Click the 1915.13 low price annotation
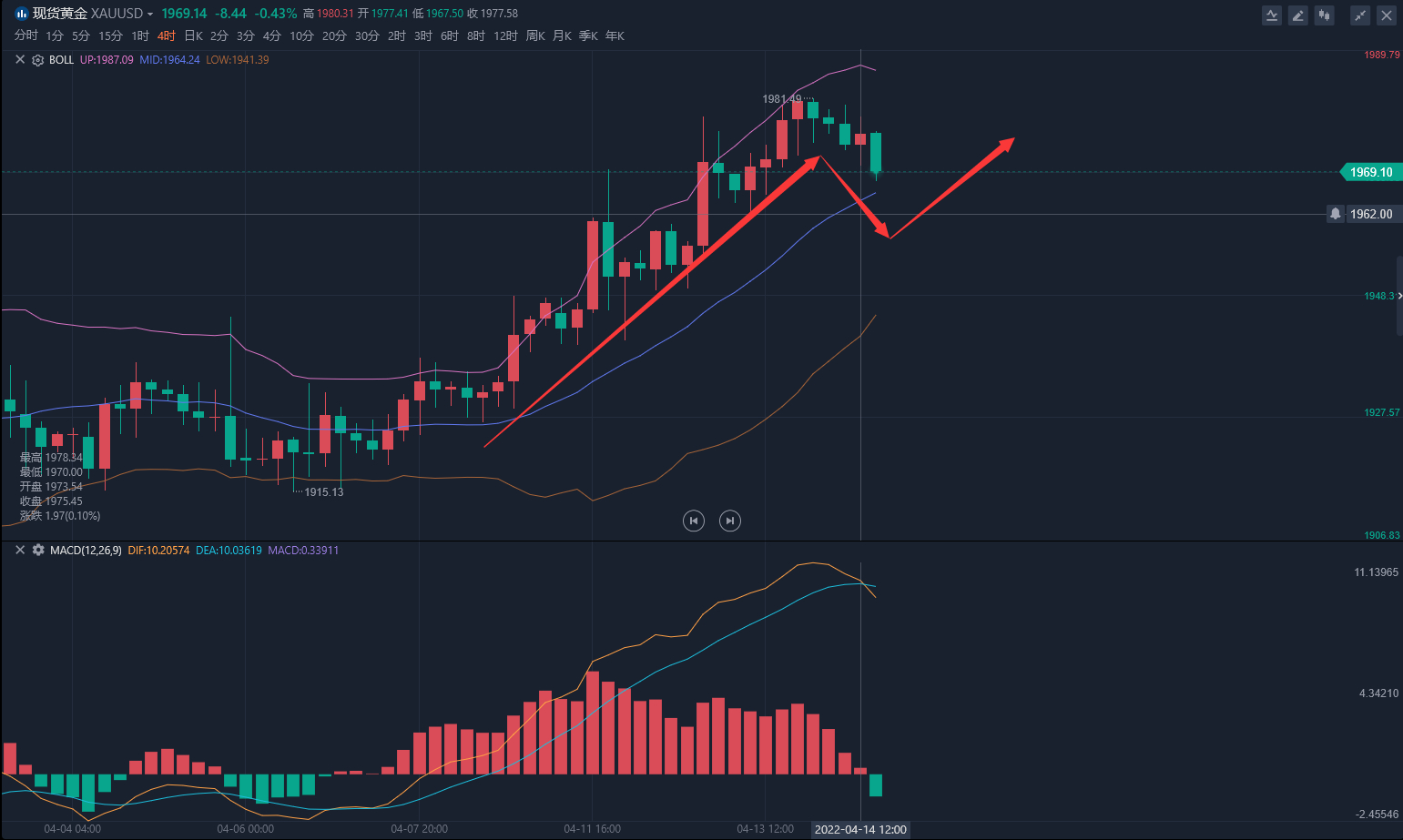This screenshot has height=840, width=1403. 324,492
